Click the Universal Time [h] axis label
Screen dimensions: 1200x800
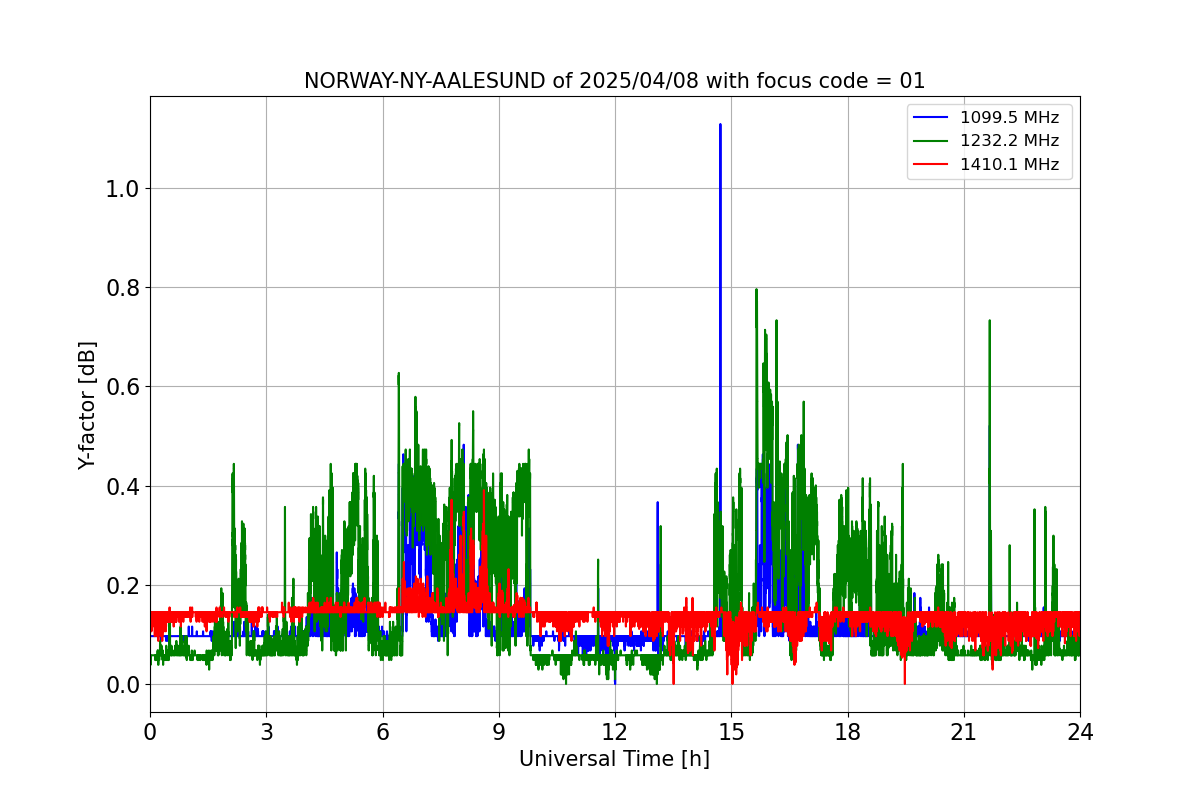pos(614,759)
